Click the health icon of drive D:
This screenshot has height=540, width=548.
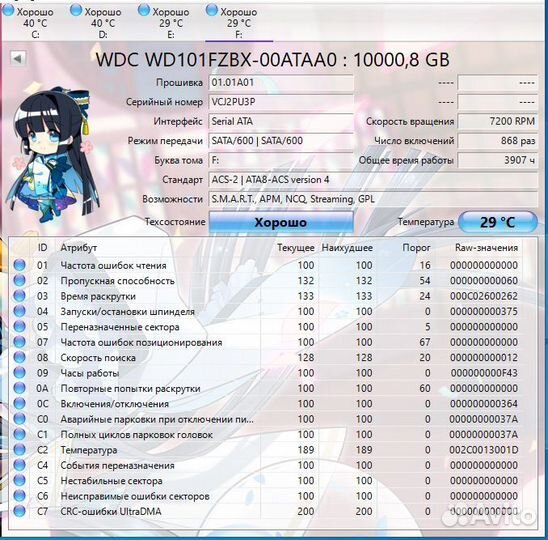click(x=76, y=10)
